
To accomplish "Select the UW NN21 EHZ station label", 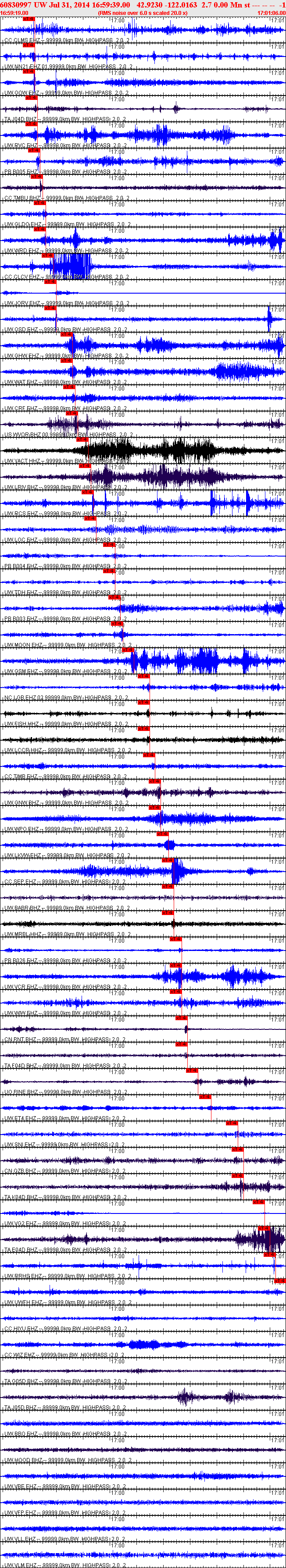I will [68, 67].
